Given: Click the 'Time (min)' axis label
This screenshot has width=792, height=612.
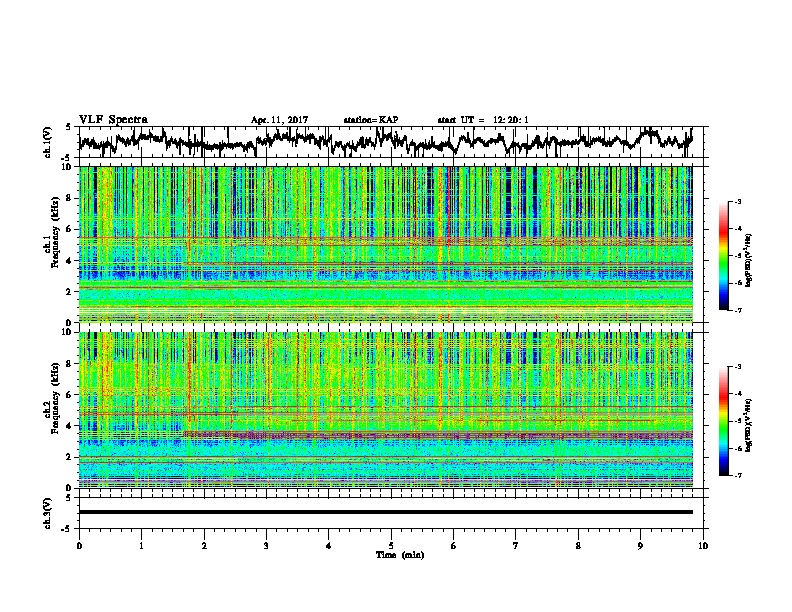Looking at the screenshot, I should tap(400, 555).
